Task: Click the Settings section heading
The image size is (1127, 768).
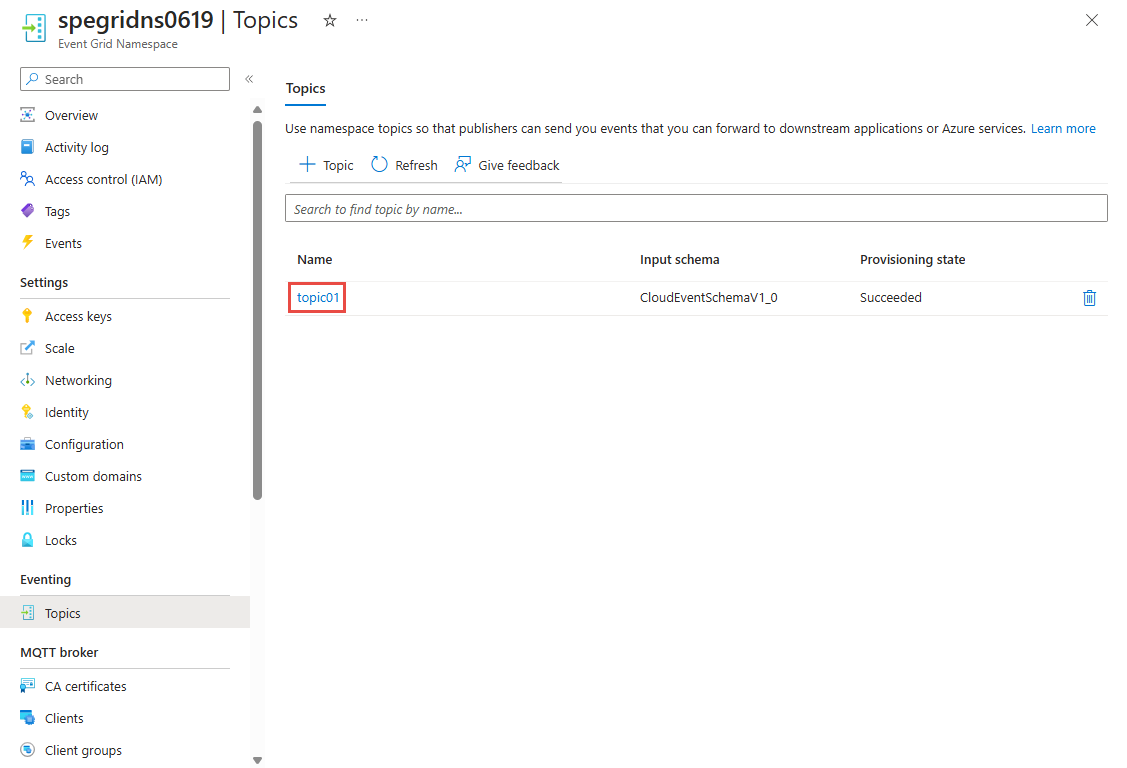Action: pyautogui.click(x=44, y=282)
